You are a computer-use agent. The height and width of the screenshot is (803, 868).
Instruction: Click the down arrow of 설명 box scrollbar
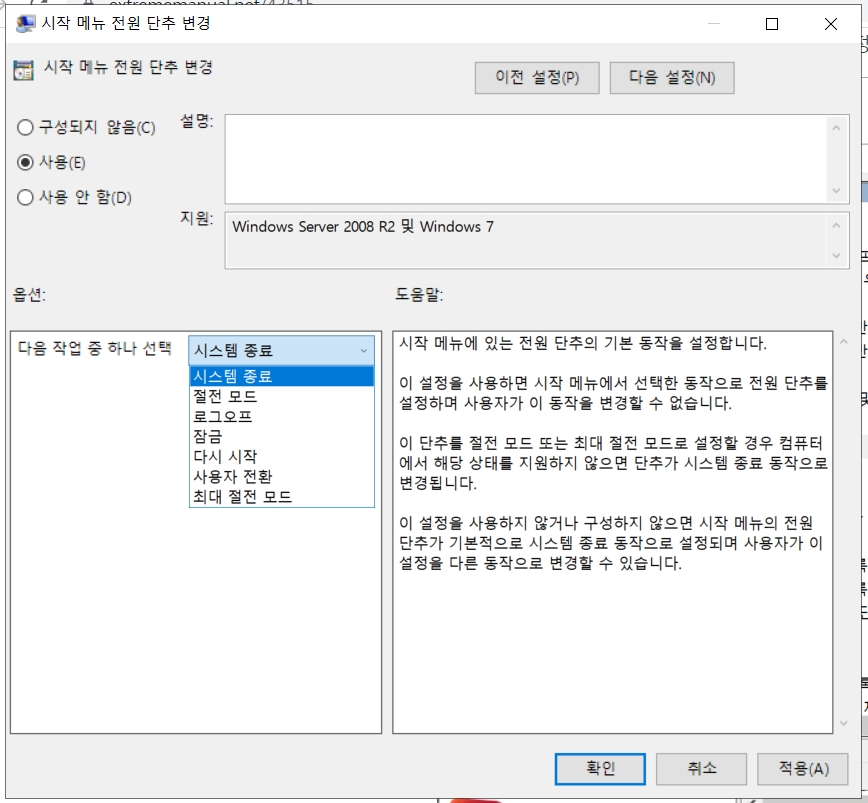point(836,191)
